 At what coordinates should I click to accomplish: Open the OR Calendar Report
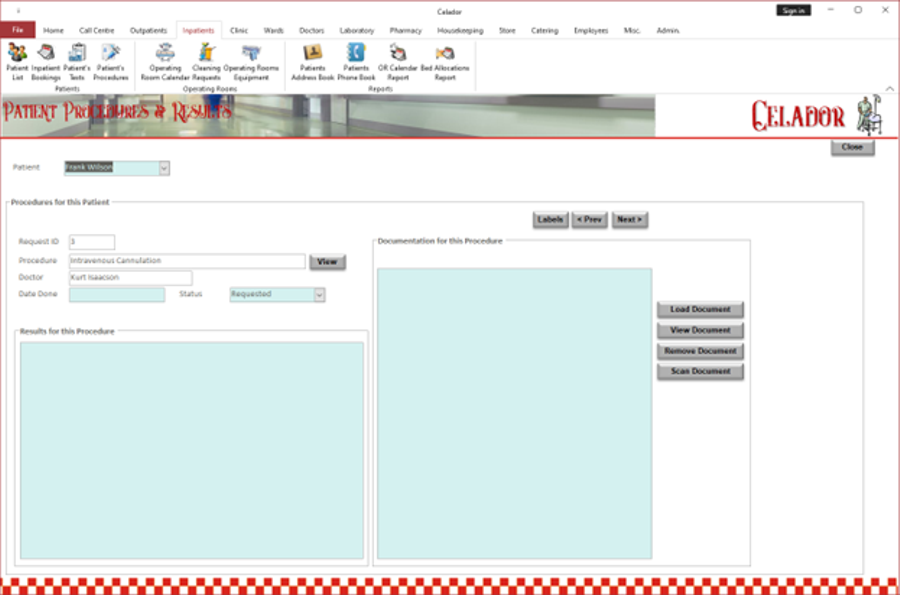[398, 62]
